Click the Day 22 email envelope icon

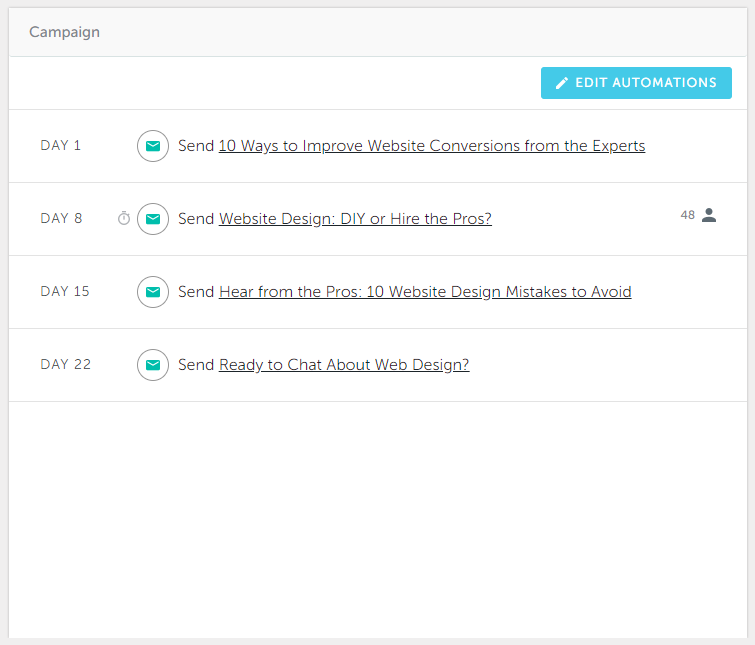pos(153,365)
